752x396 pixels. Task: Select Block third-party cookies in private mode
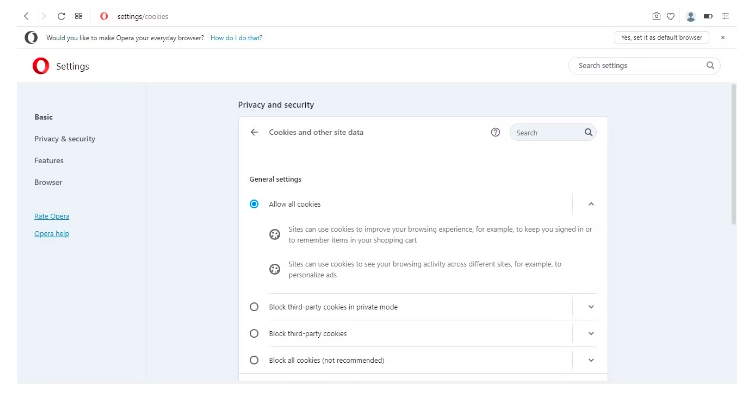pos(254,307)
